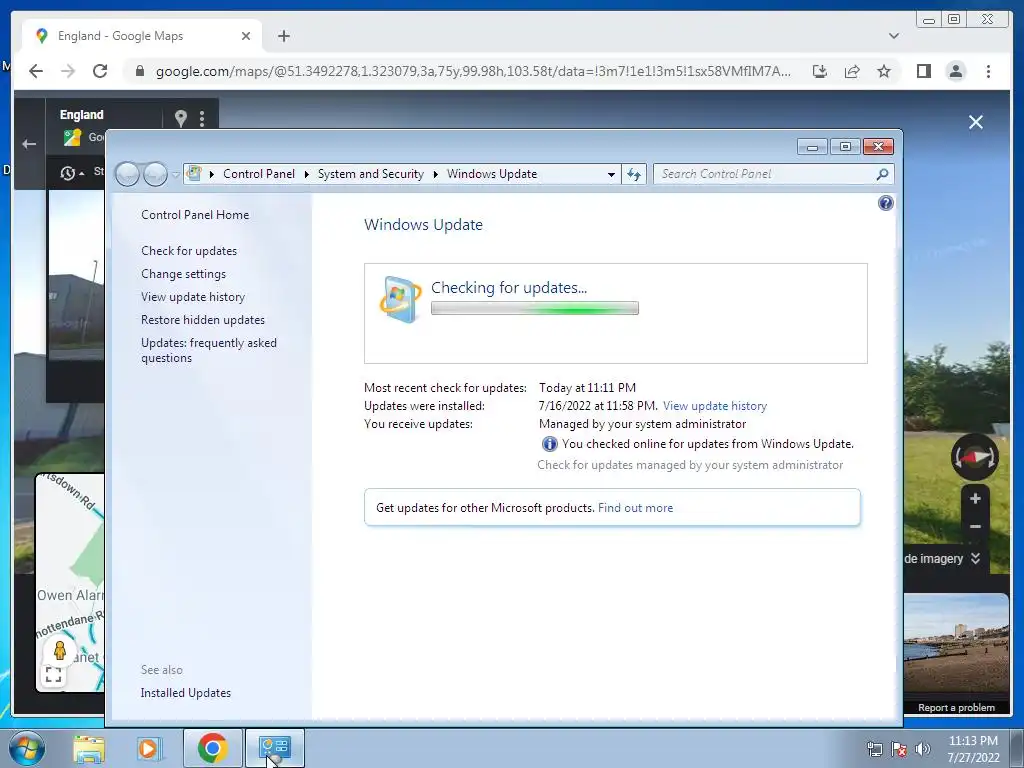Click the share page icon in Chrome

click(852, 71)
